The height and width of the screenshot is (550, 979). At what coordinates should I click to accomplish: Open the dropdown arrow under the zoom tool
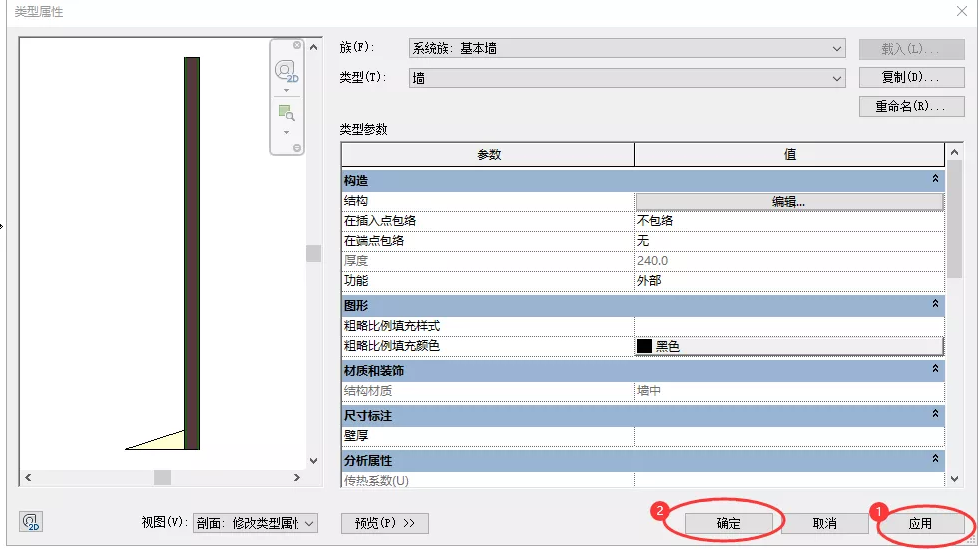286,132
